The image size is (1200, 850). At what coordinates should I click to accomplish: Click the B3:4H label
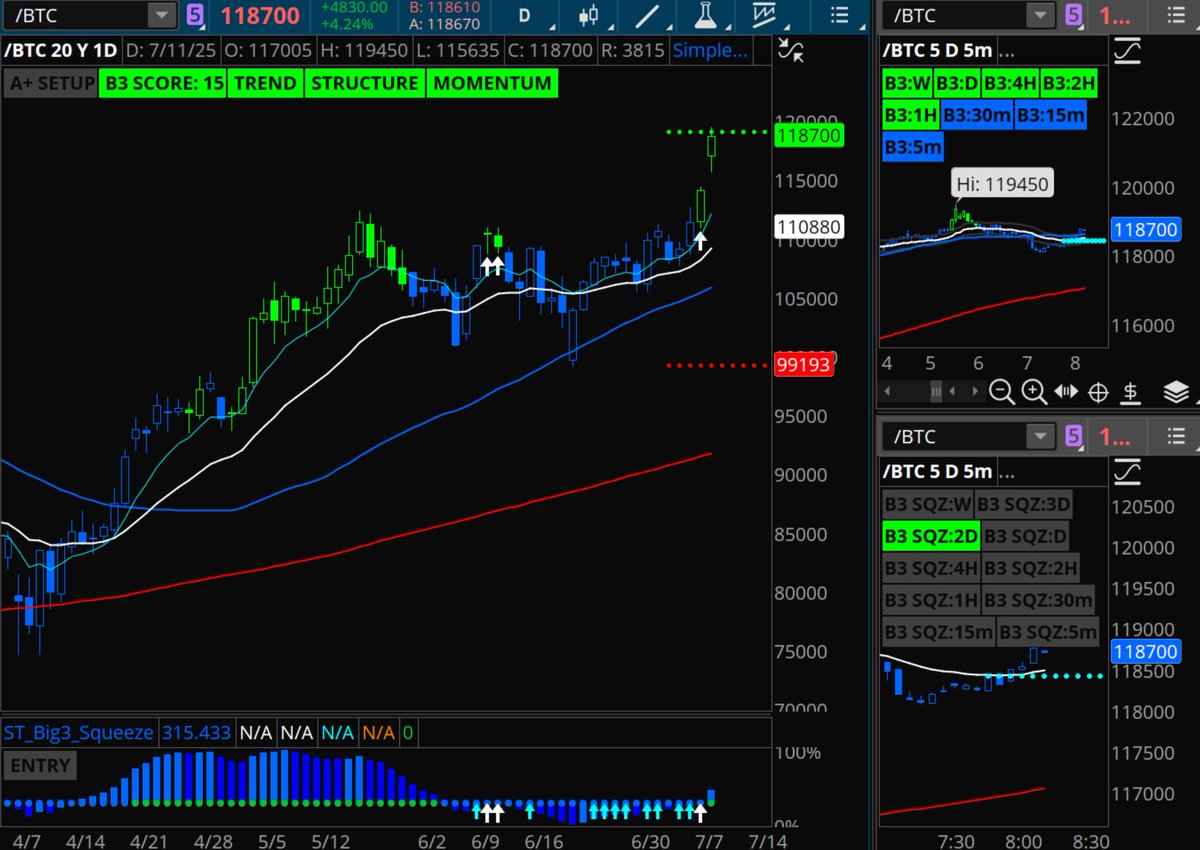(1010, 84)
